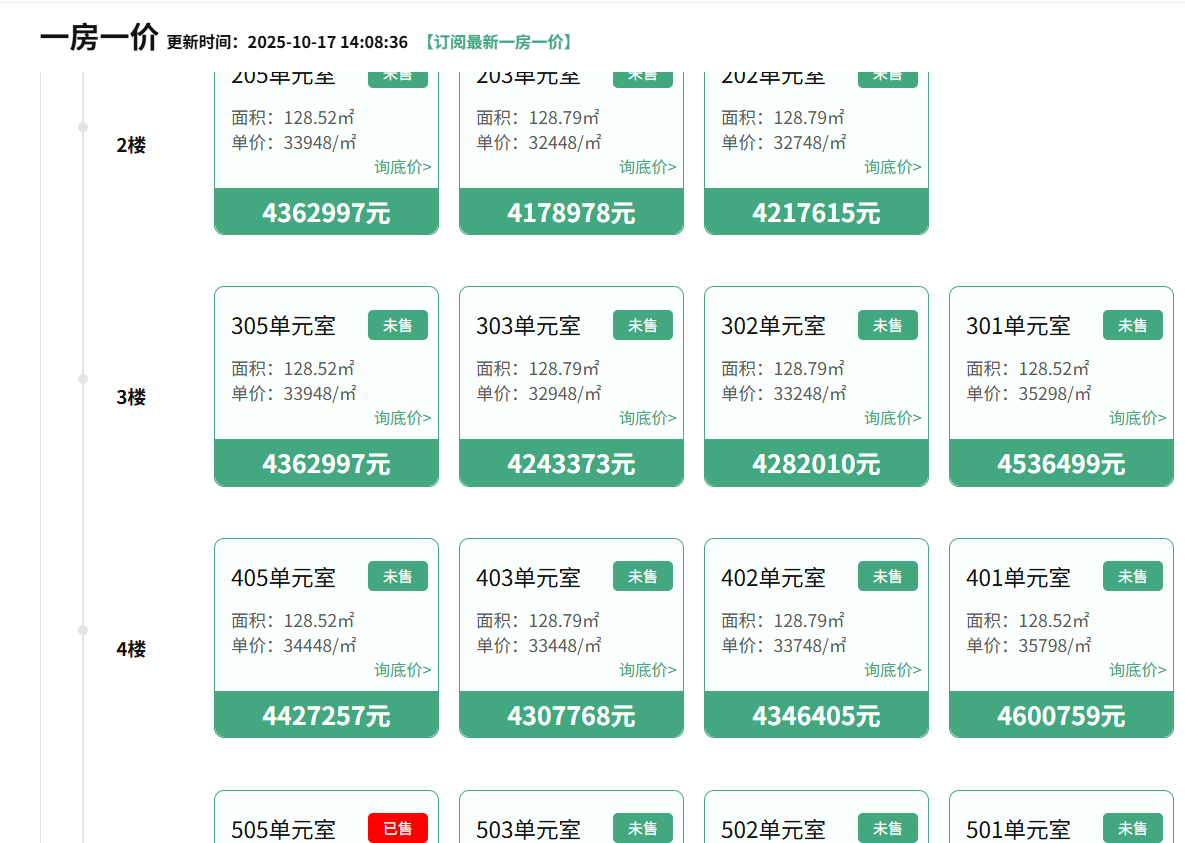Click the 4217615元 price for unit 202

tap(816, 213)
